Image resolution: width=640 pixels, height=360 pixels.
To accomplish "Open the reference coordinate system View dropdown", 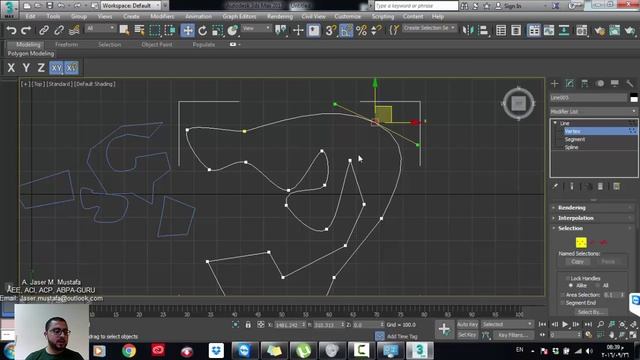I will coord(256,28).
